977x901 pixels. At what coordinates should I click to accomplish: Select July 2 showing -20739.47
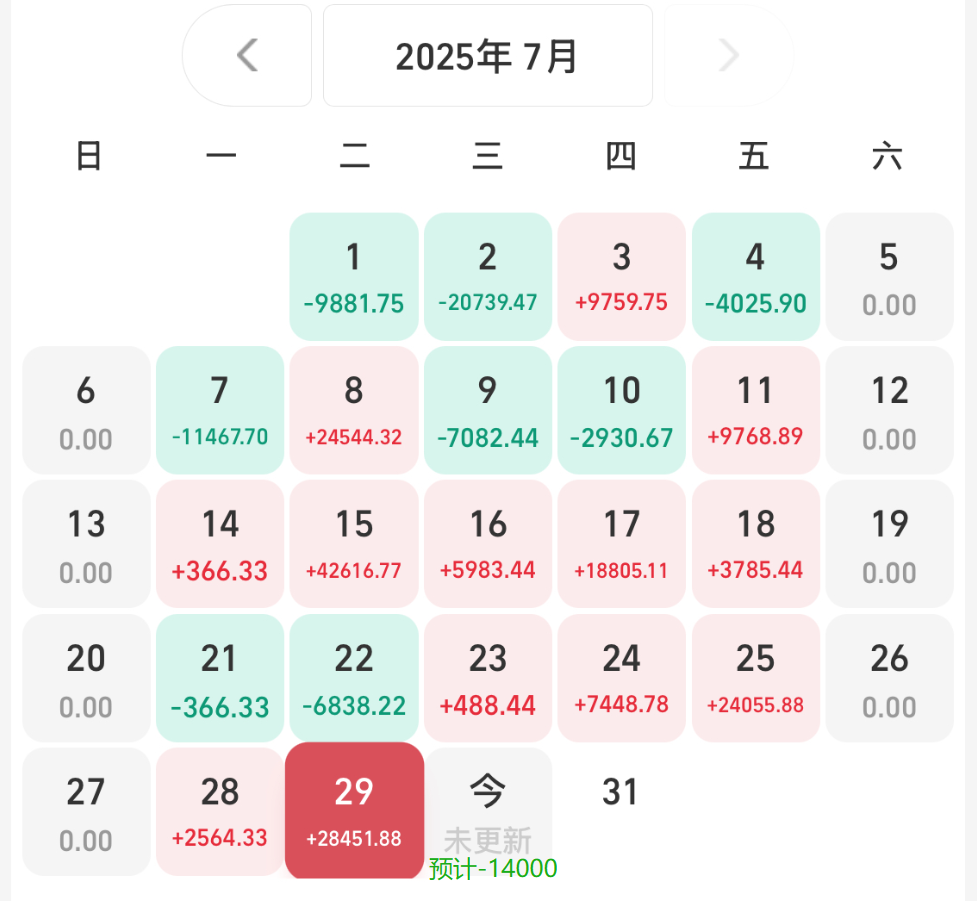click(488, 277)
